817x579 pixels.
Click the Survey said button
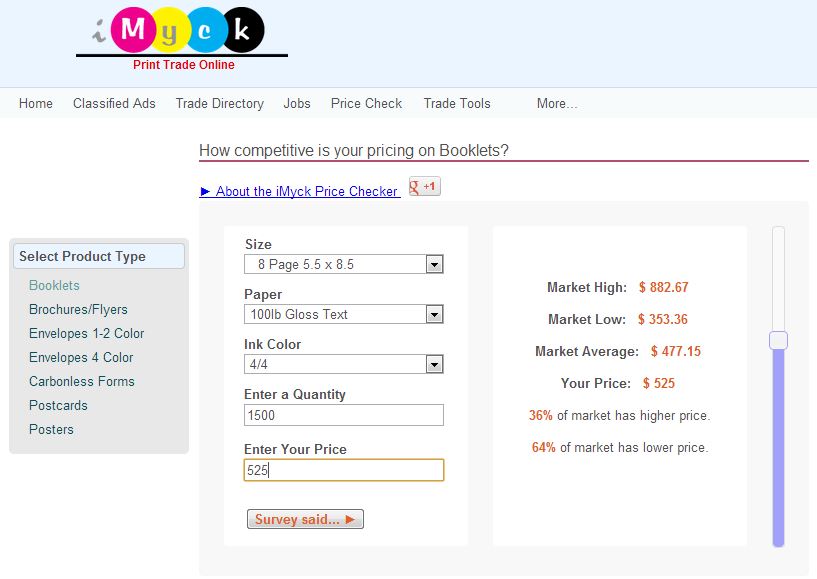tap(305, 518)
